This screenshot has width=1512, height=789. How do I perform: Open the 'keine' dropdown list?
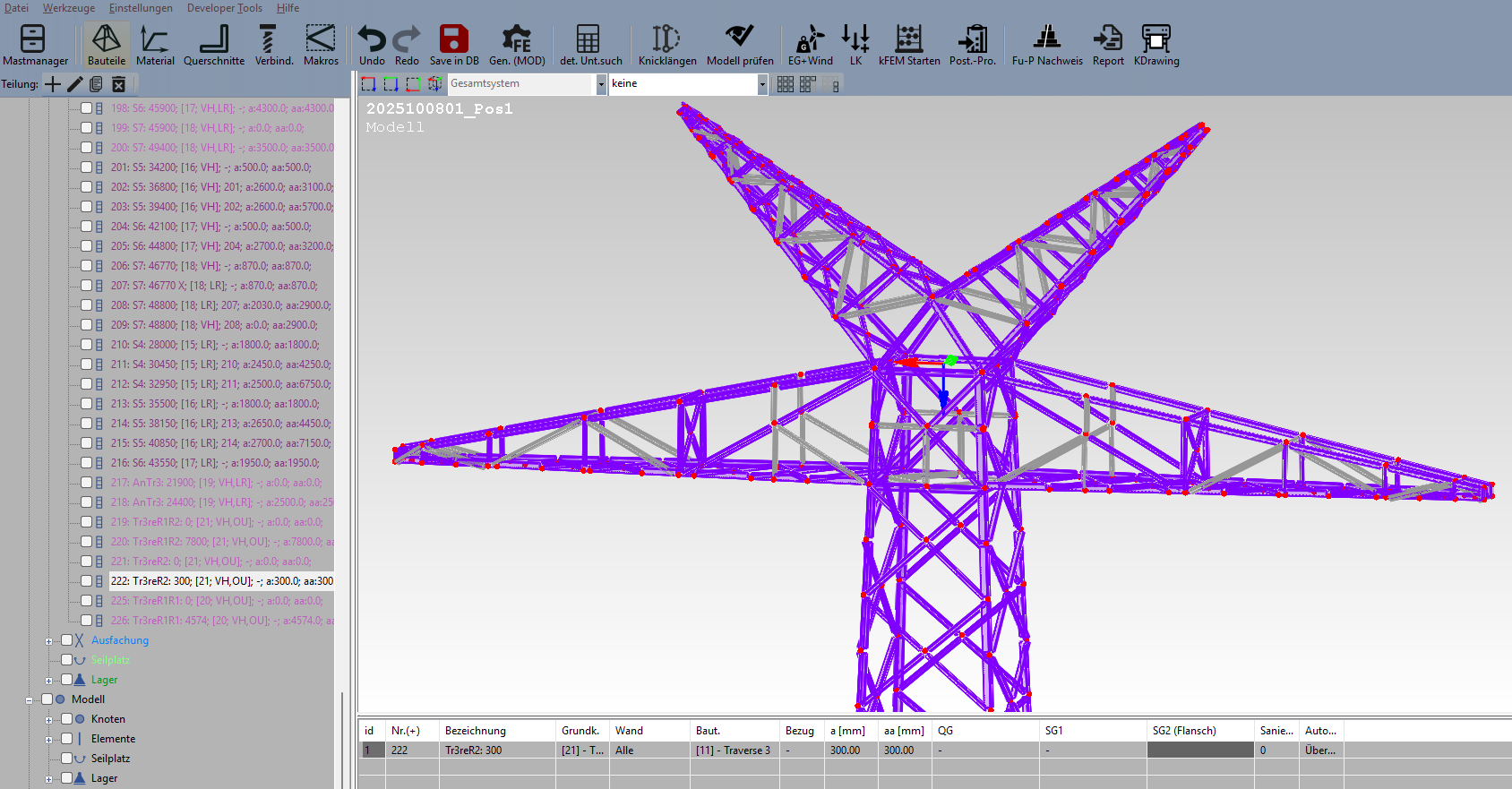click(762, 84)
